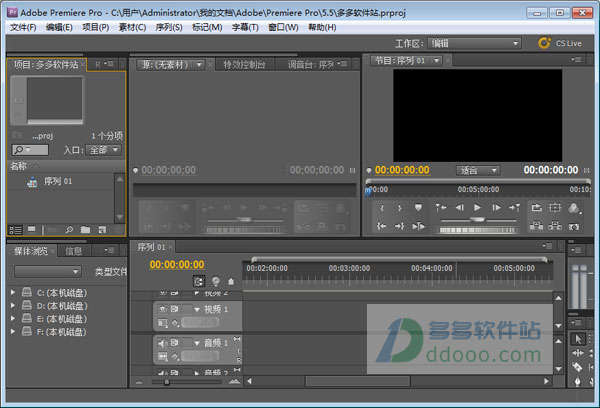Set Encore chapter marker in timeline
This screenshot has height=408, width=600.
point(216,282)
